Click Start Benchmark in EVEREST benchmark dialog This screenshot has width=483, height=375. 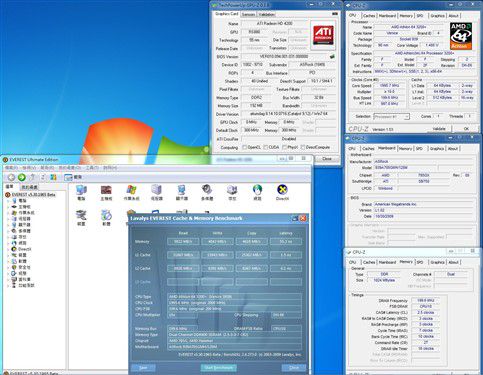[x=219, y=367]
